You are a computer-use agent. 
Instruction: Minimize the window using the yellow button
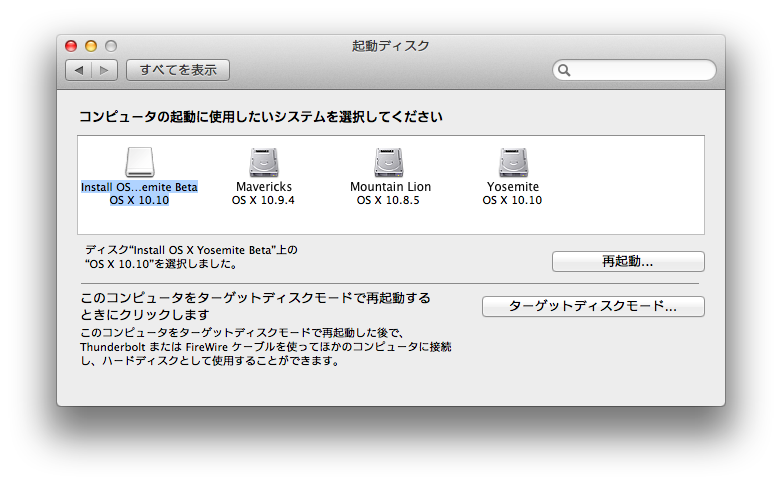[91, 46]
